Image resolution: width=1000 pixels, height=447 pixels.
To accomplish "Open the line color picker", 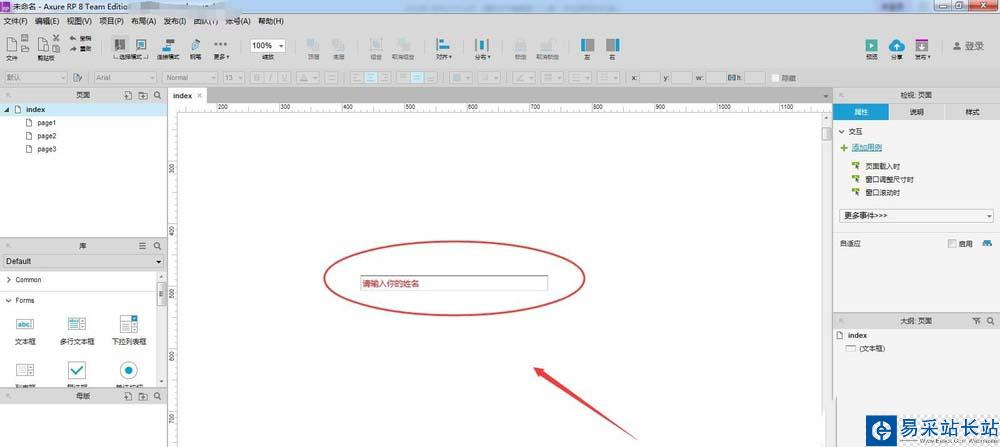I will click(x=524, y=77).
